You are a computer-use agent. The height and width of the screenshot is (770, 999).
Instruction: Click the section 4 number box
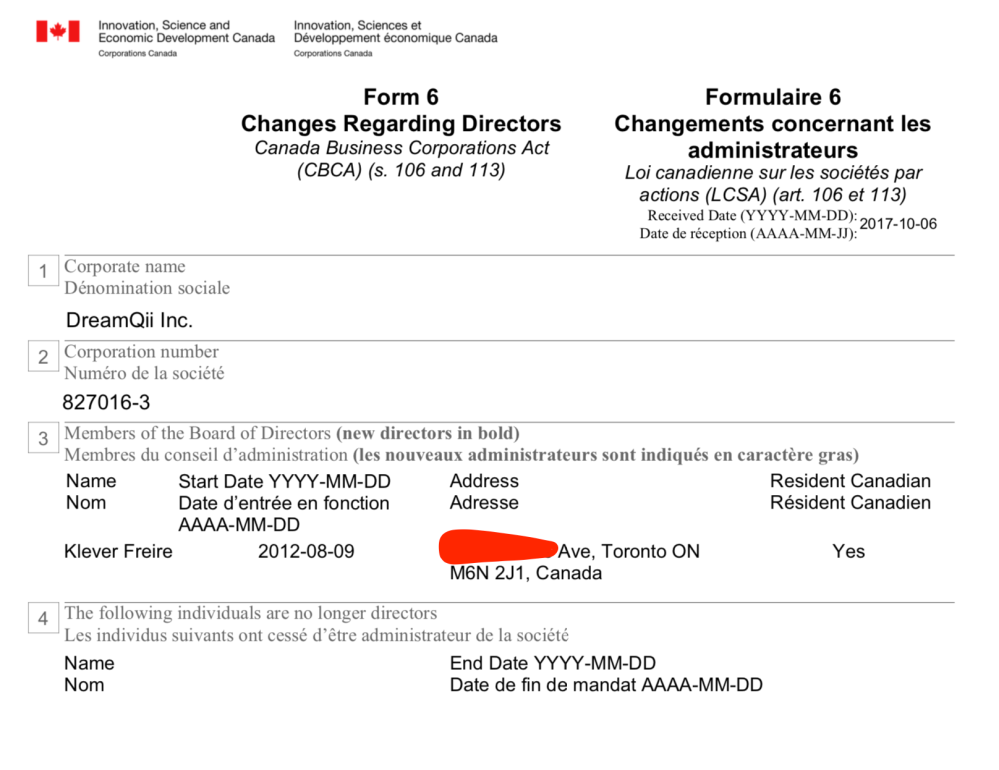pos(43,619)
